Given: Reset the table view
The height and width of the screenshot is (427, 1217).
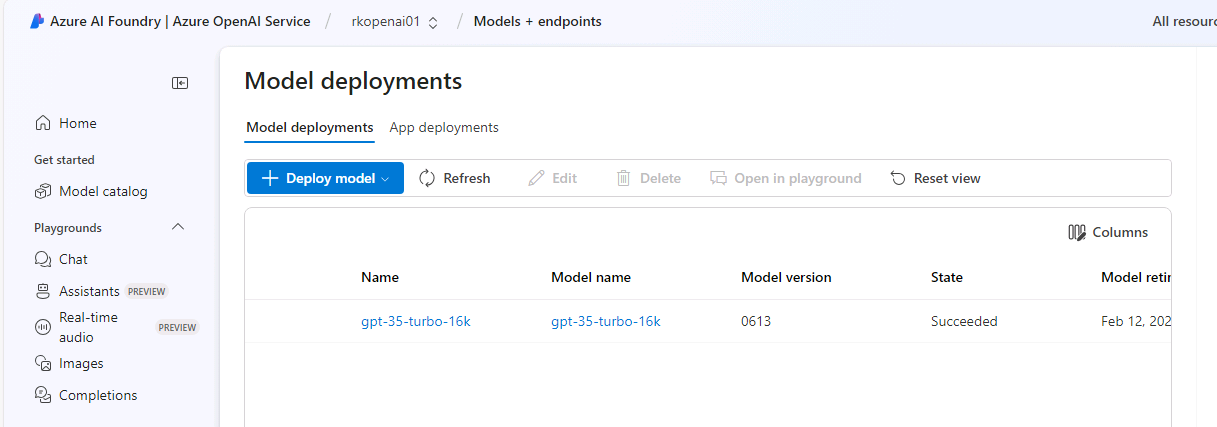Looking at the screenshot, I should click(x=935, y=179).
